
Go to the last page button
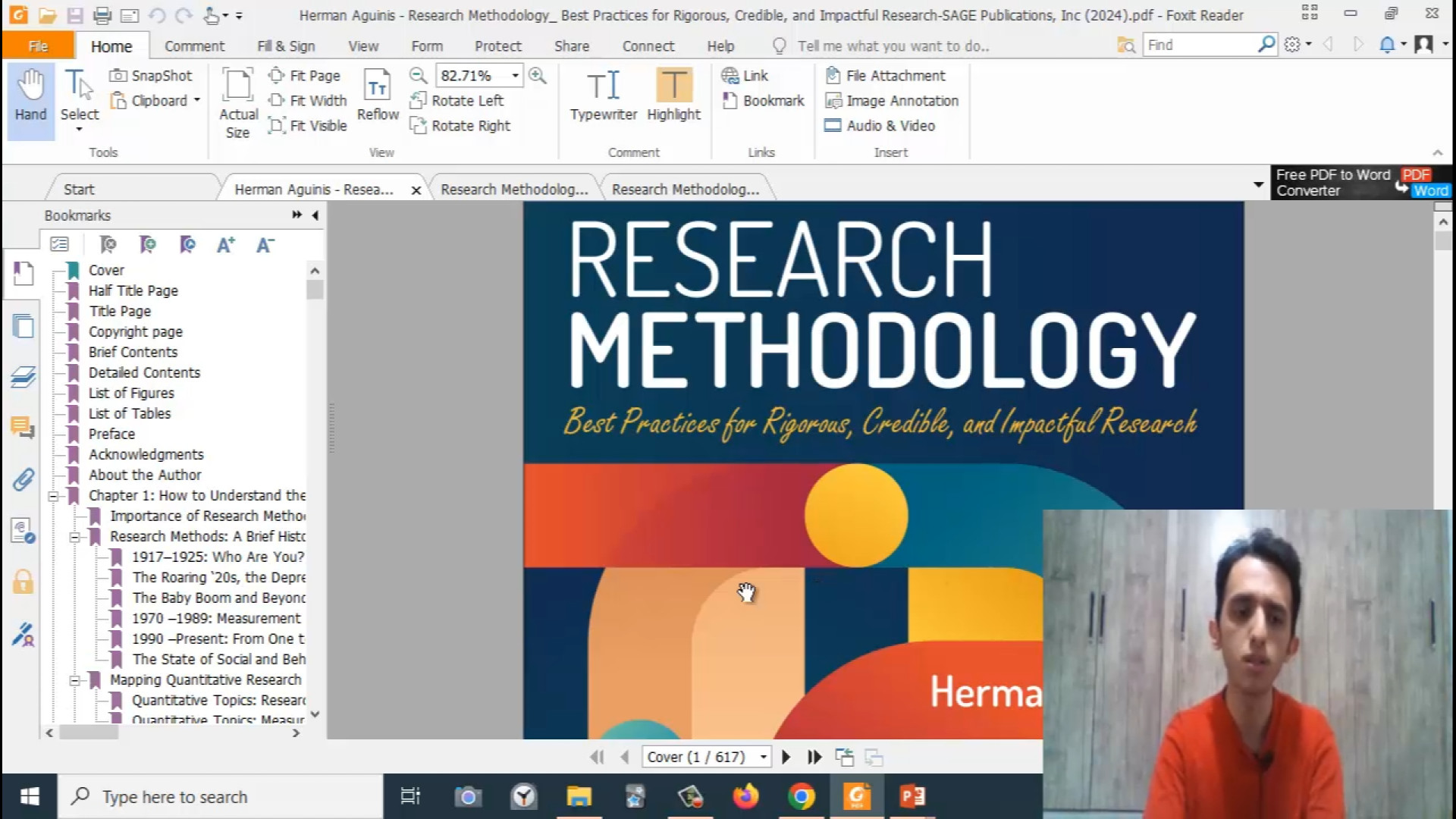click(814, 757)
